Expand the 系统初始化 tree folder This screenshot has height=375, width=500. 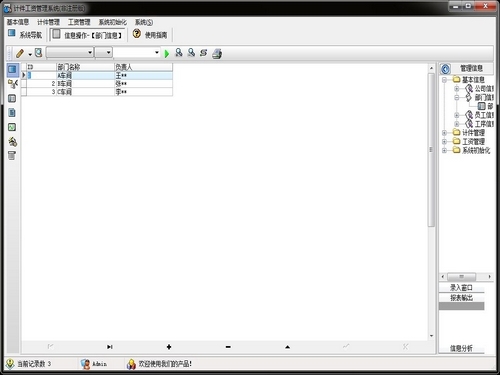pyautogui.click(x=444, y=150)
